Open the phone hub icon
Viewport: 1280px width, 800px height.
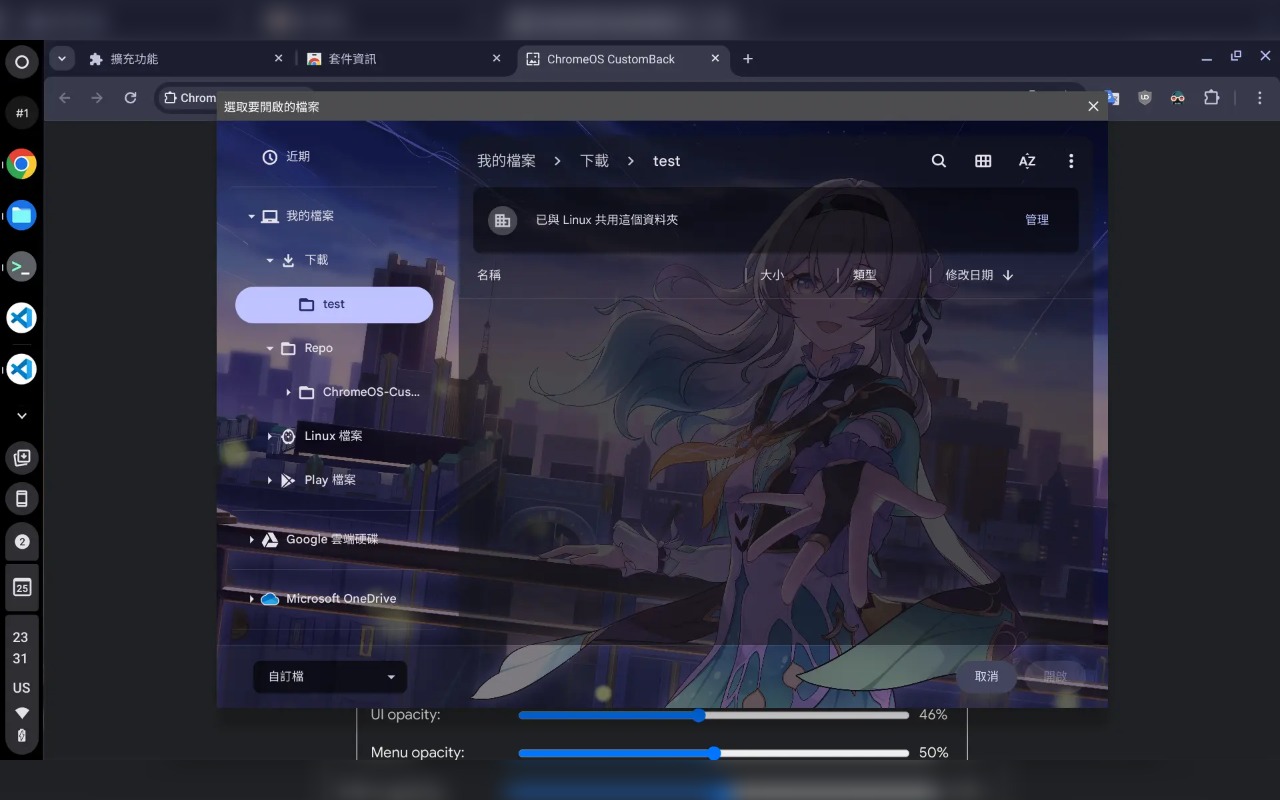pos(22,498)
